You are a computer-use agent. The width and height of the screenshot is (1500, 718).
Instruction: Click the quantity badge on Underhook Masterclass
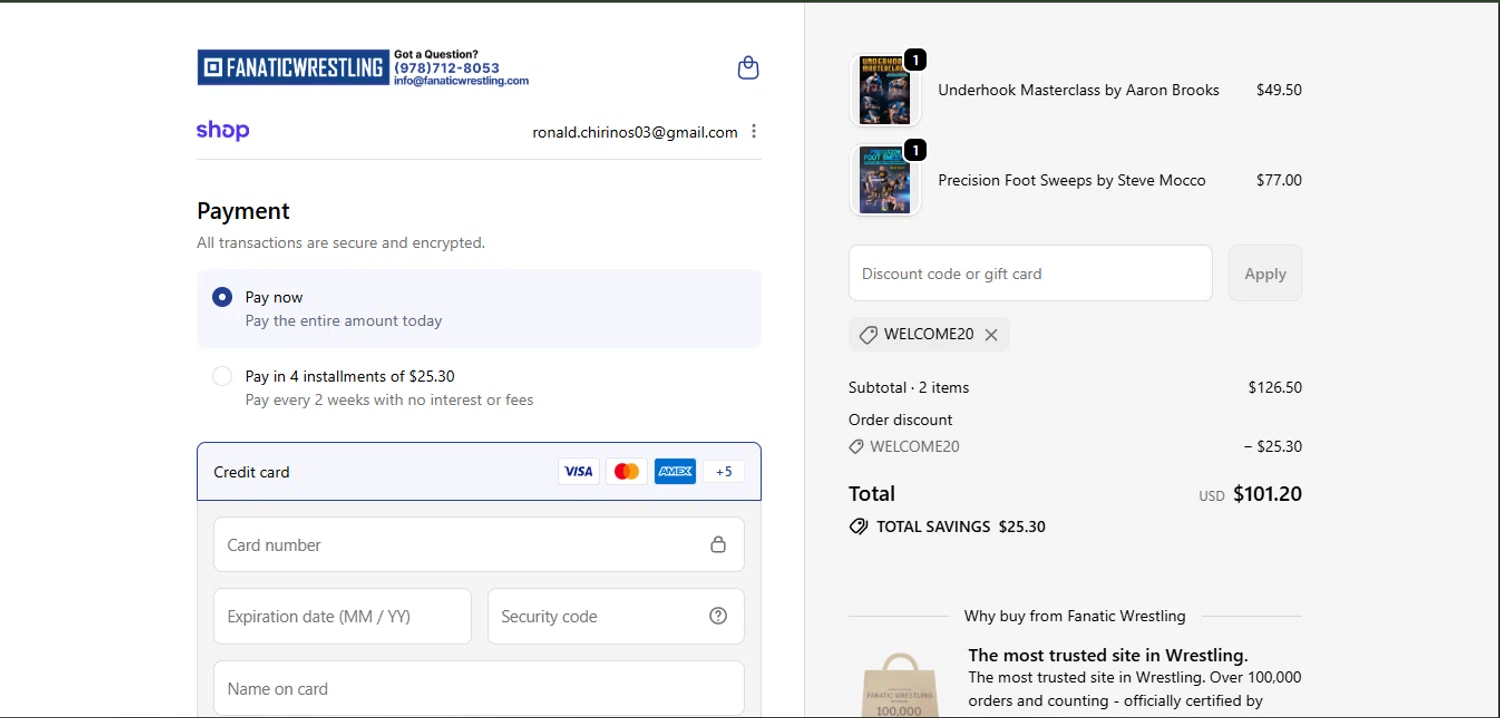(915, 59)
